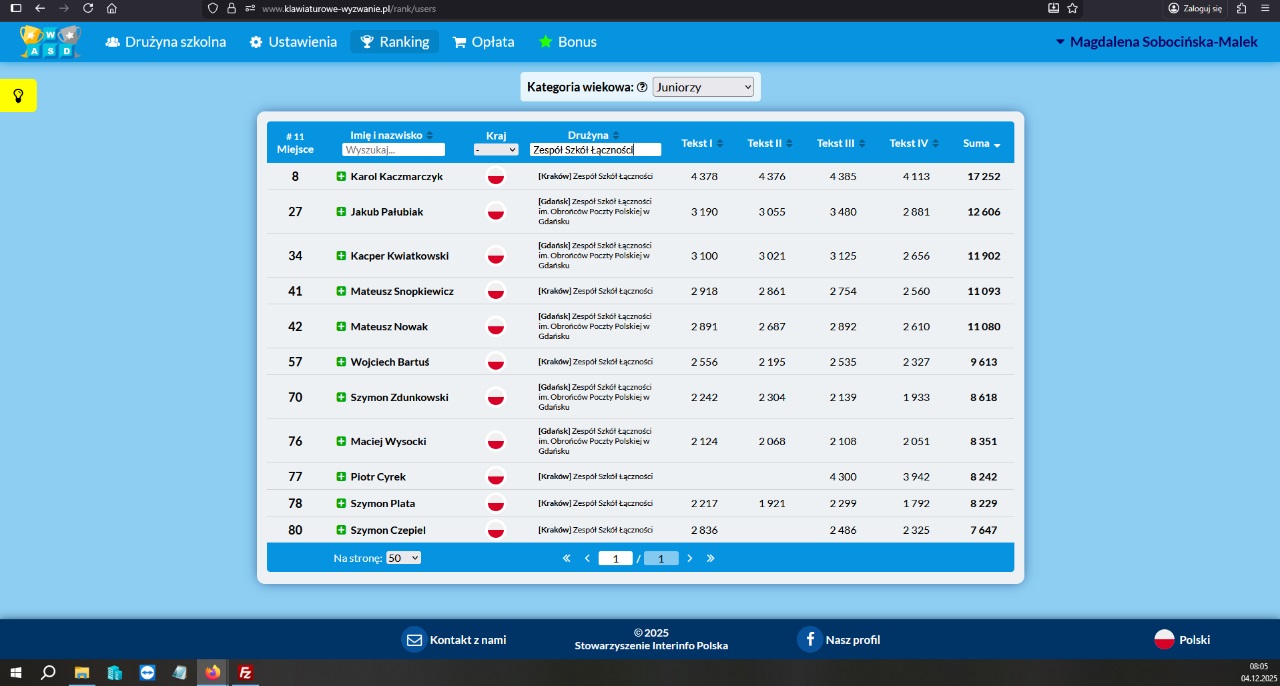
Task: Open the Kraj country filter dropdown
Action: pyautogui.click(x=496, y=150)
